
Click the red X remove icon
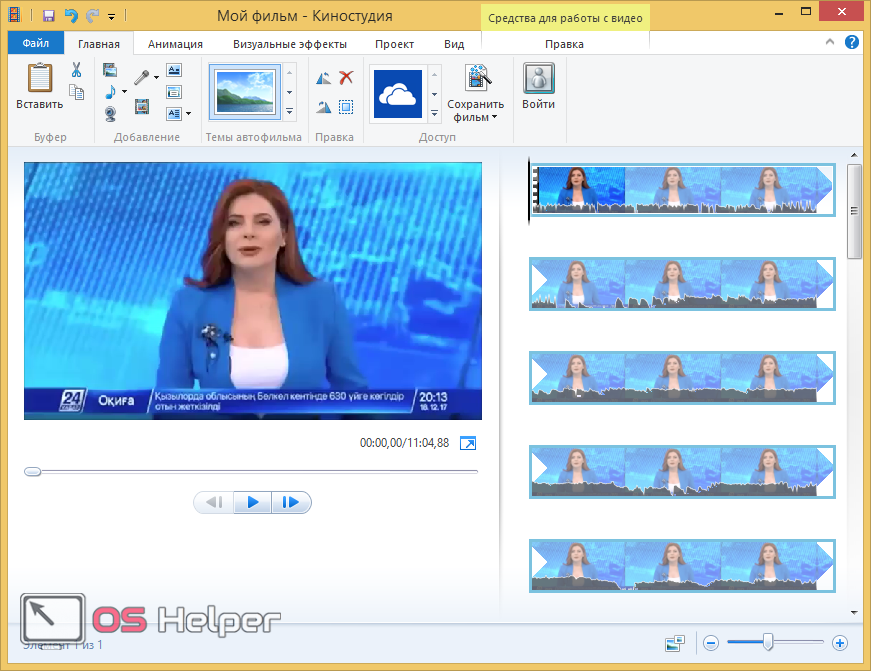(346, 77)
